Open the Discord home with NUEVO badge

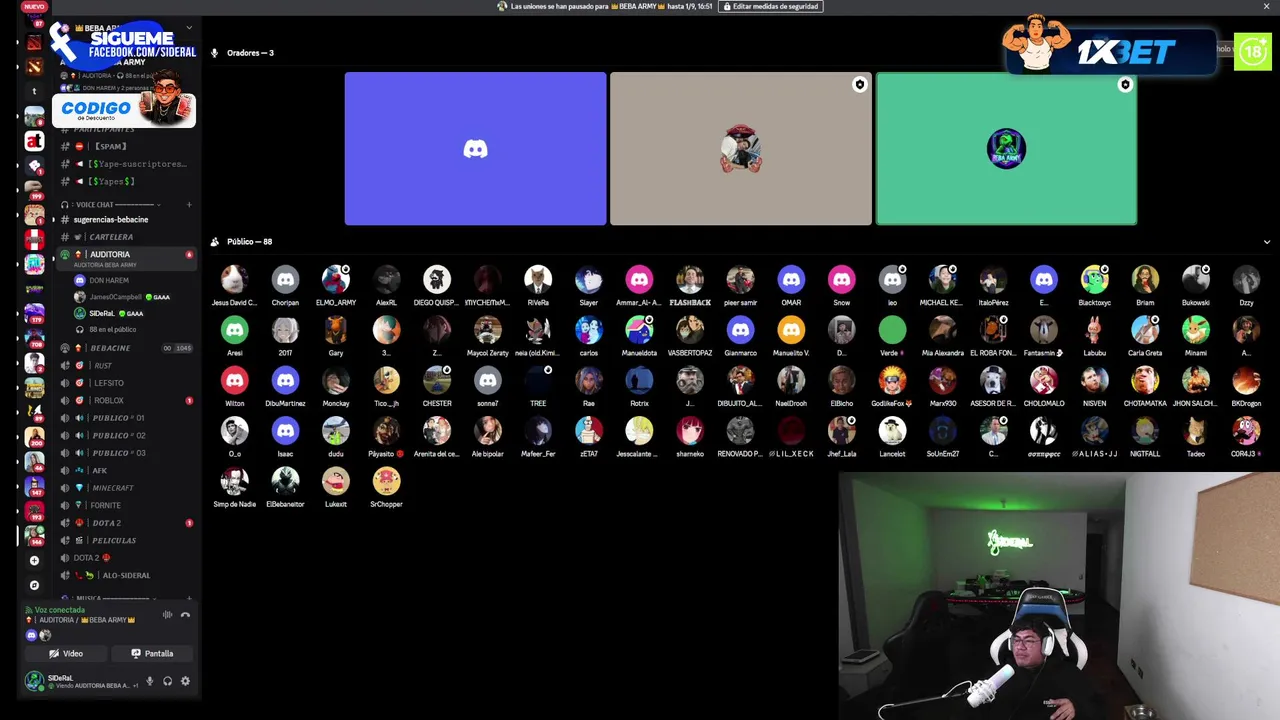tap(34, 6)
